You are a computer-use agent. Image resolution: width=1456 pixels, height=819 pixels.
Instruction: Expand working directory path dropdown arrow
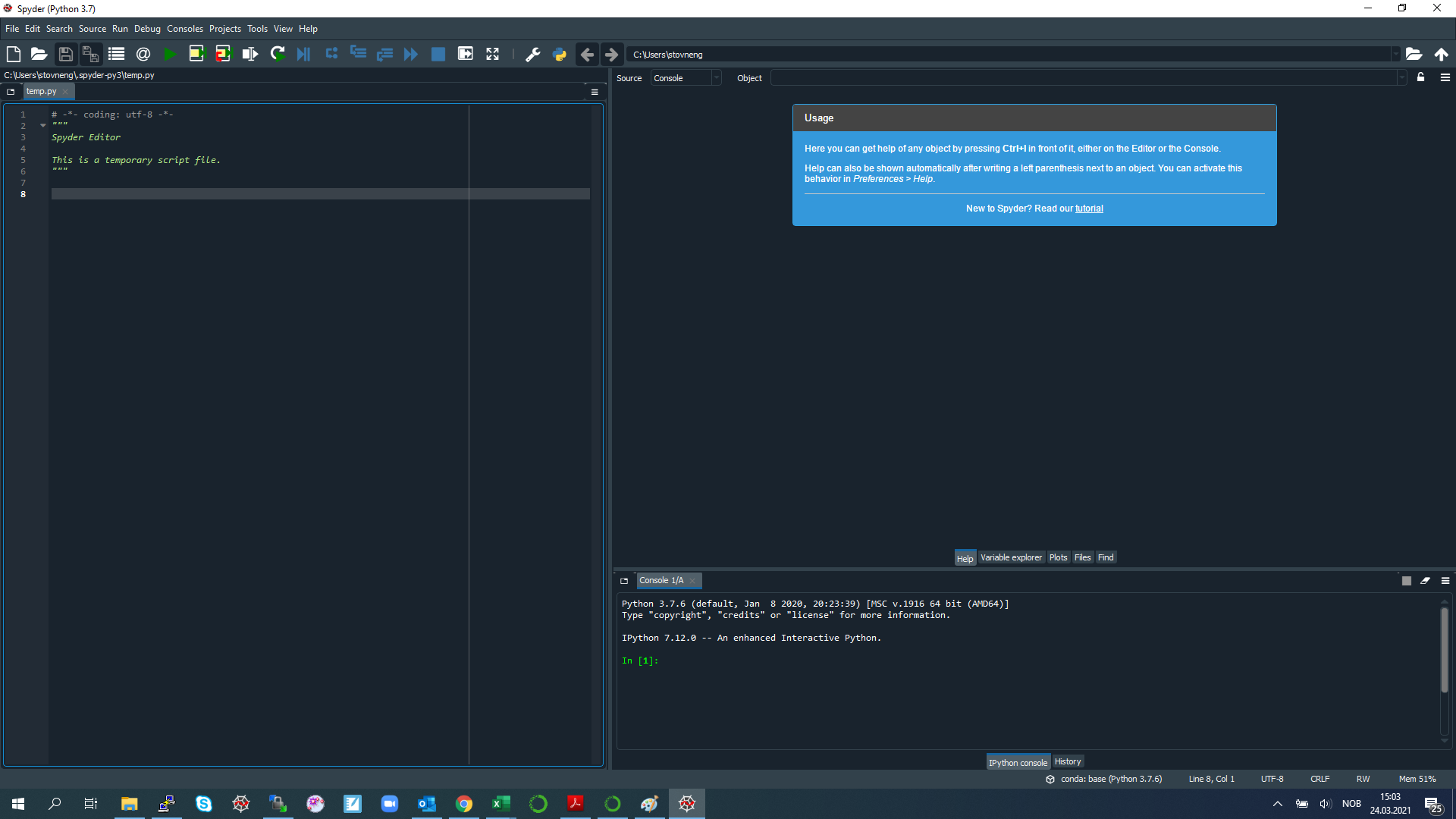pos(1395,55)
